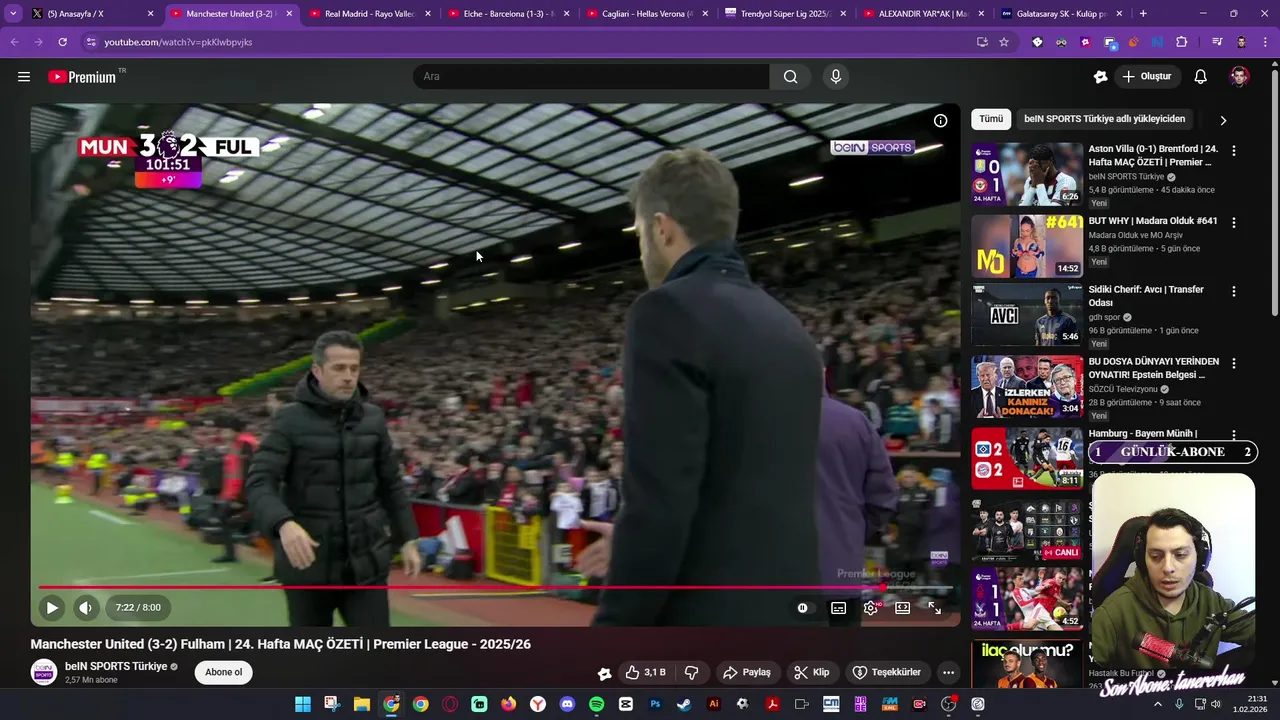Open more actions ellipsis under the video

(948, 672)
